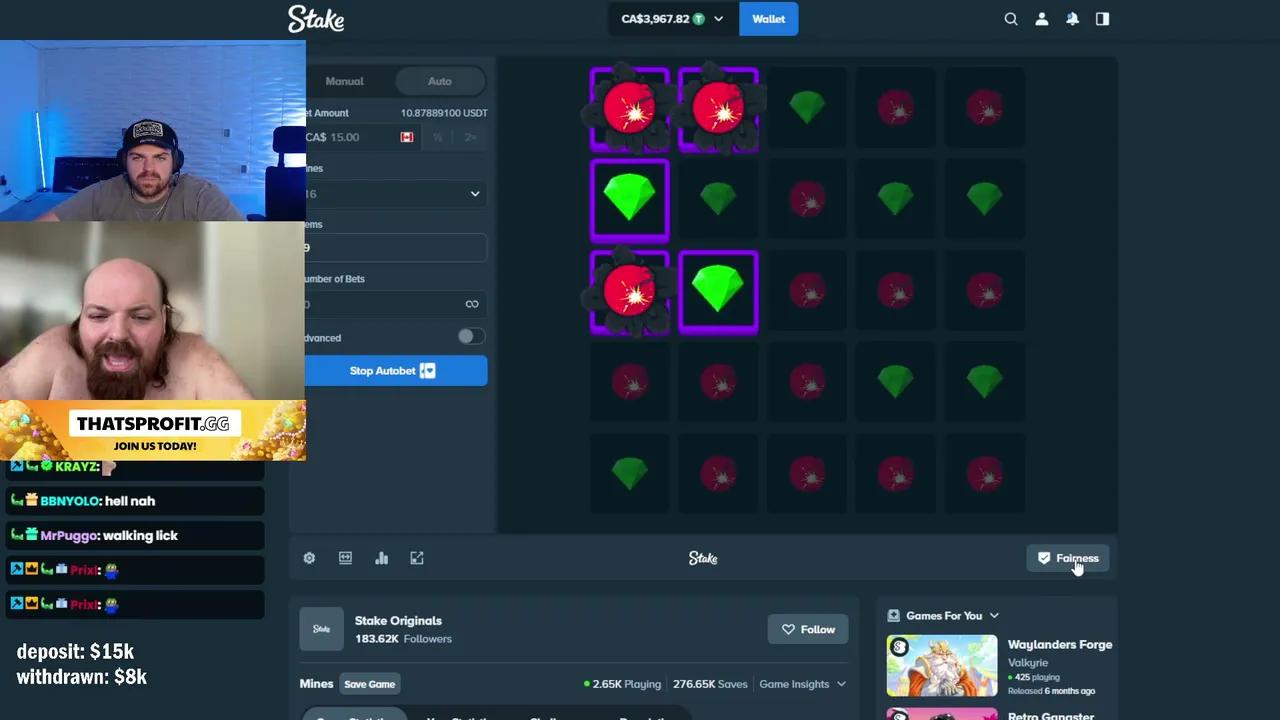Pop out the game with arrow icon

(x=417, y=558)
